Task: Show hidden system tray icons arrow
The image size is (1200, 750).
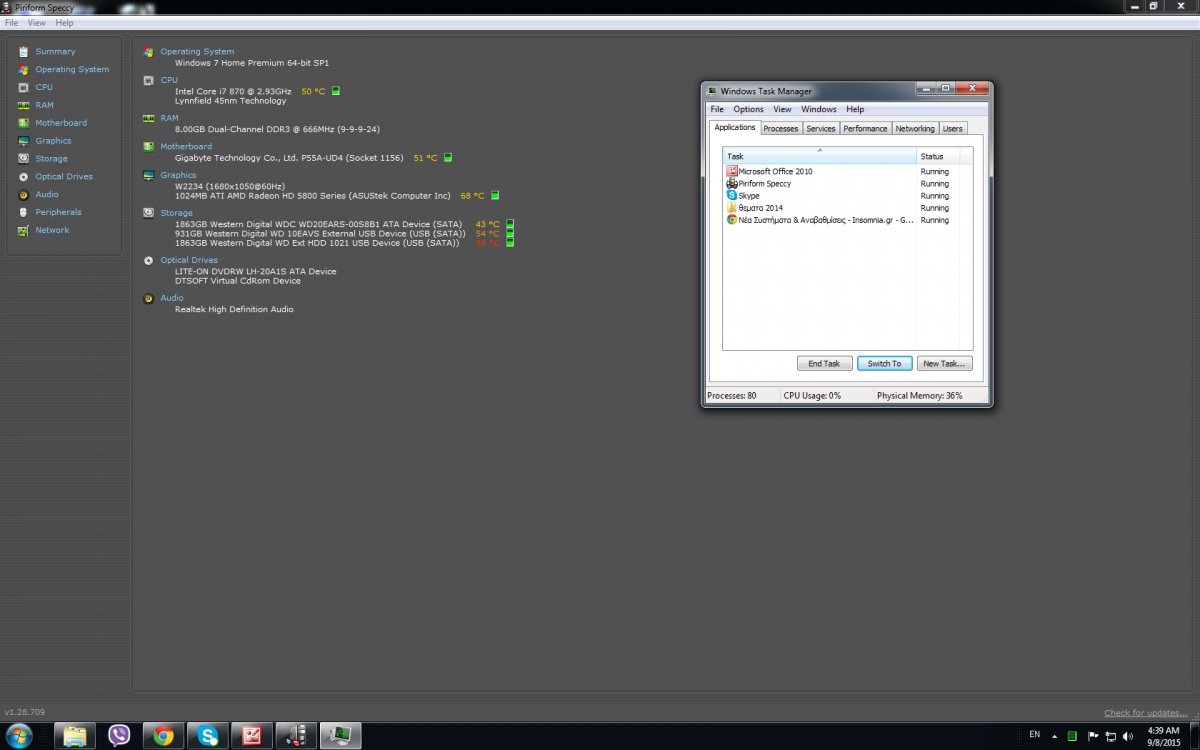Action: (1054, 736)
